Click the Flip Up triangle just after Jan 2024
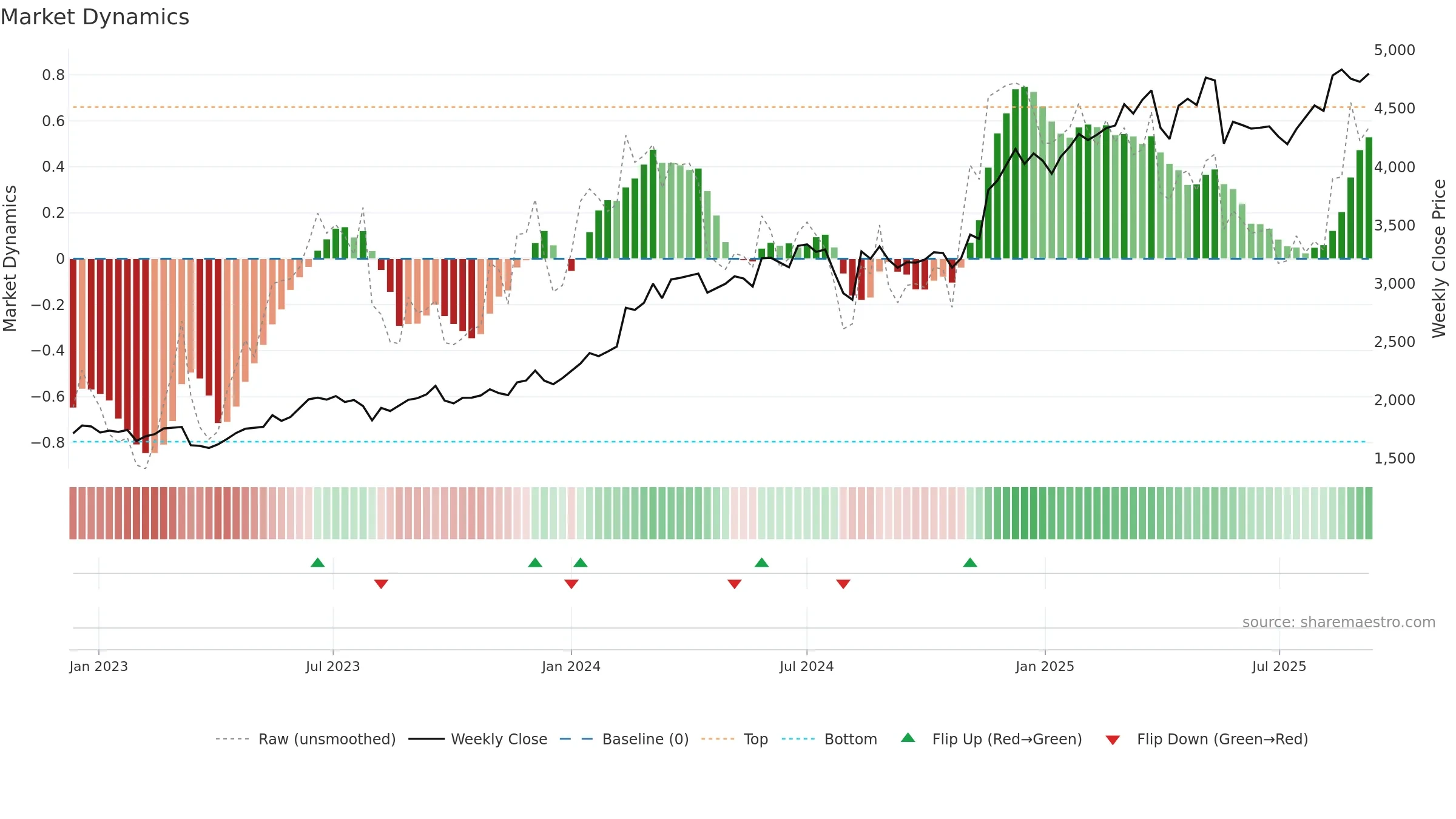1456x819 pixels. tap(581, 562)
